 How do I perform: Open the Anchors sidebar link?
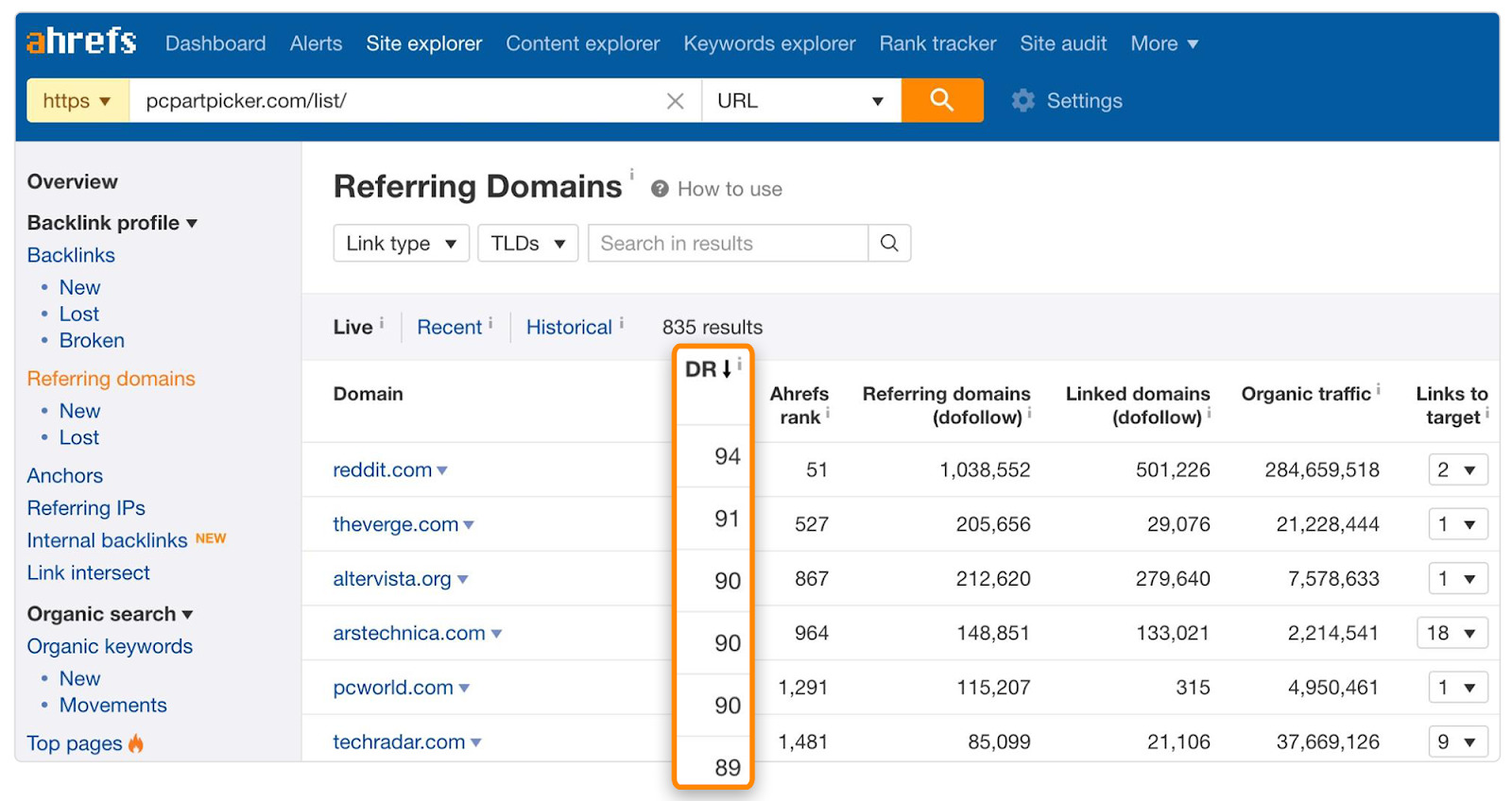pyautogui.click(x=65, y=476)
